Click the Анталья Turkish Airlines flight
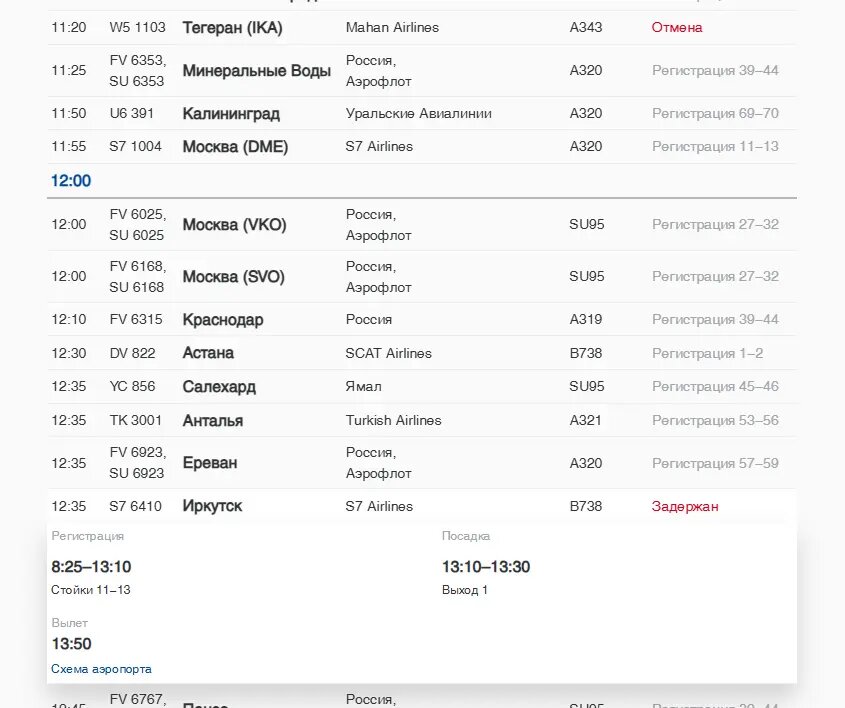Screen dimensions: 845x708 click(422, 420)
